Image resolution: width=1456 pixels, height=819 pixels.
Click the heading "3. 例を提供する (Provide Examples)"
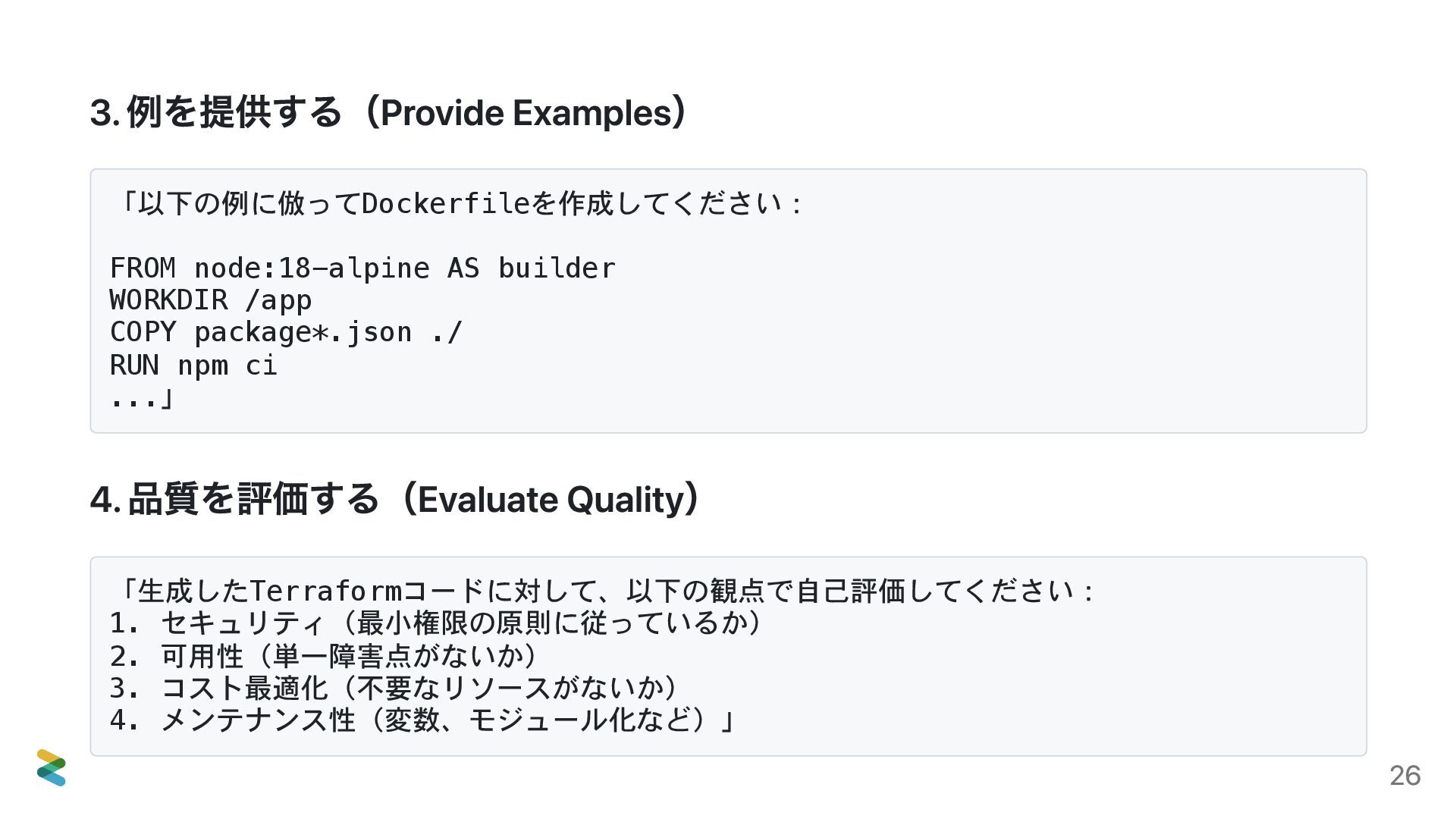[x=388, y=113]
